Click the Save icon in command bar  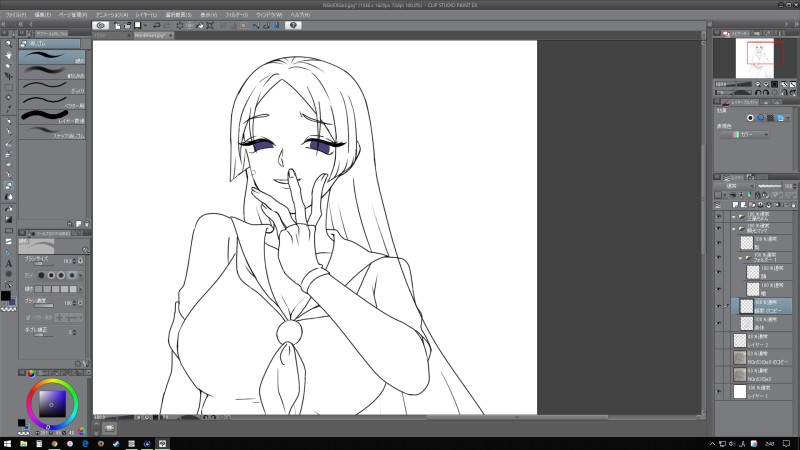[x=137, y=25]
